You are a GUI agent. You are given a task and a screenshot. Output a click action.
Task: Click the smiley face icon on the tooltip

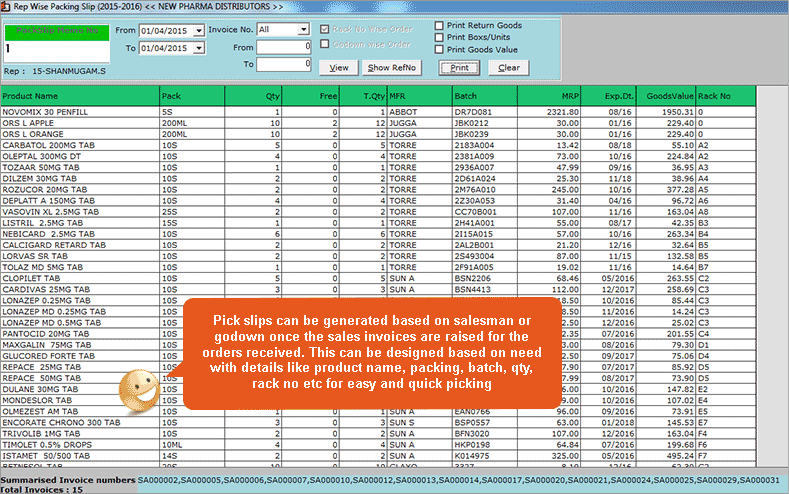pos(135,387)
